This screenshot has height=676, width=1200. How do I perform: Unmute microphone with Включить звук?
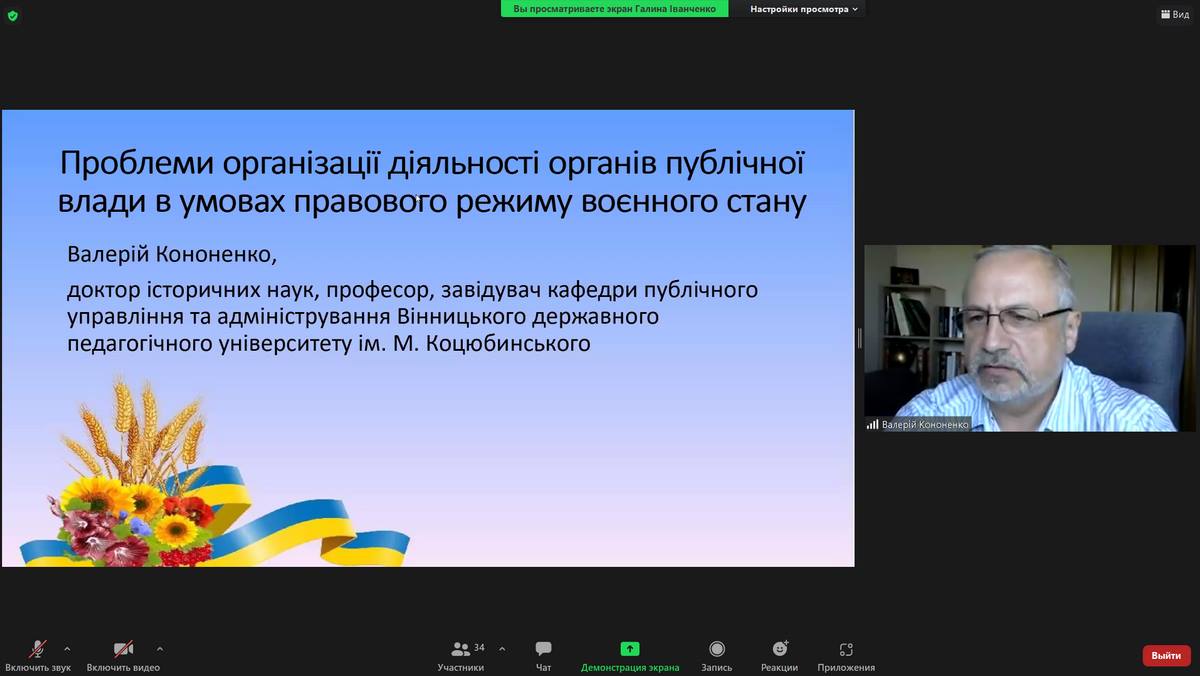coord(38,654)
